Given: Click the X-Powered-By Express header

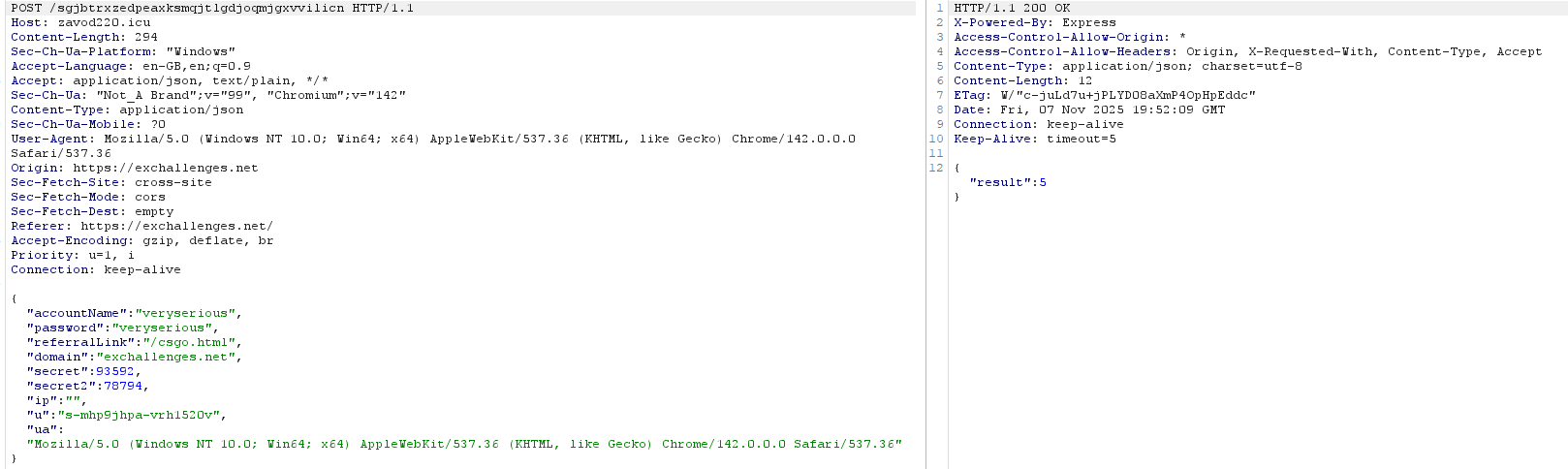Looking at the screenshot, I should click(1034, 22).
